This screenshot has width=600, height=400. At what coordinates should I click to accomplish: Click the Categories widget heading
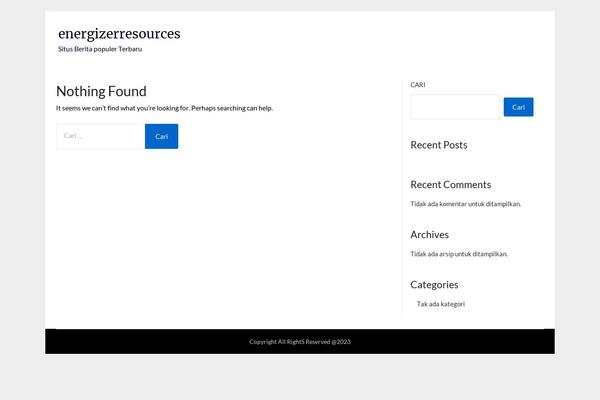click(x=434, y=285)
